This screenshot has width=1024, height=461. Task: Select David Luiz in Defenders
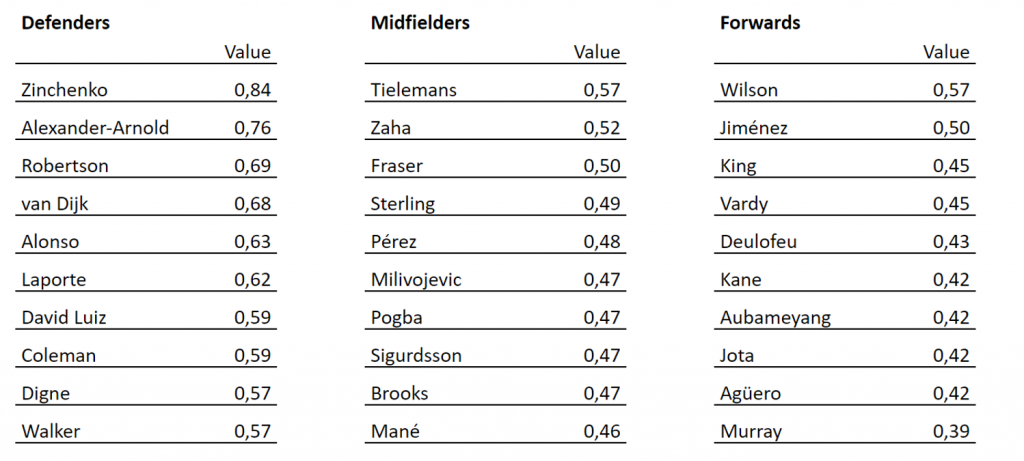pos(63,317)
